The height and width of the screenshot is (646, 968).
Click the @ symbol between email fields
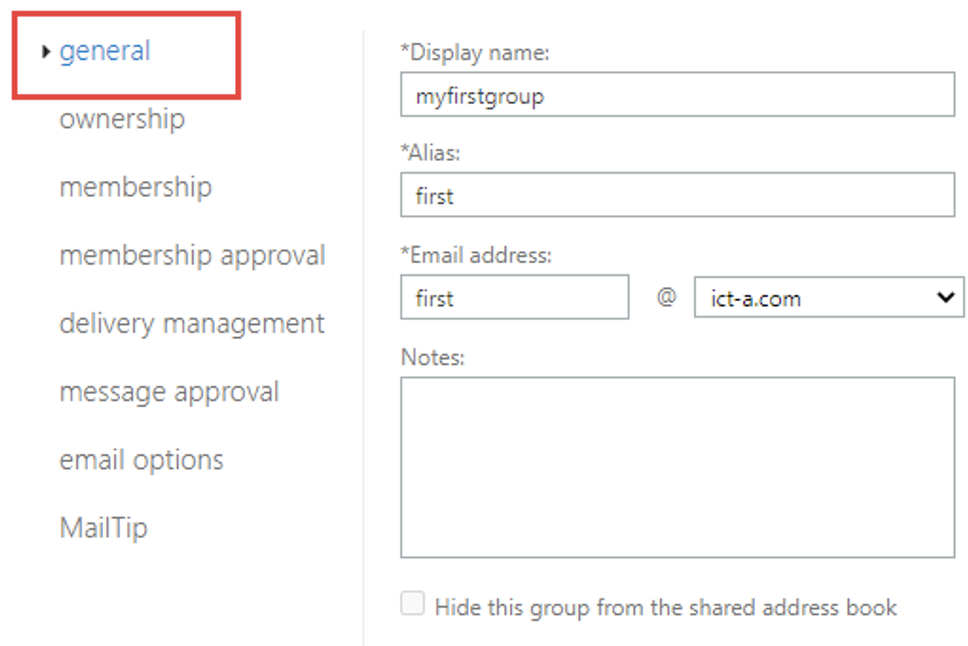(x=666, y=297)
